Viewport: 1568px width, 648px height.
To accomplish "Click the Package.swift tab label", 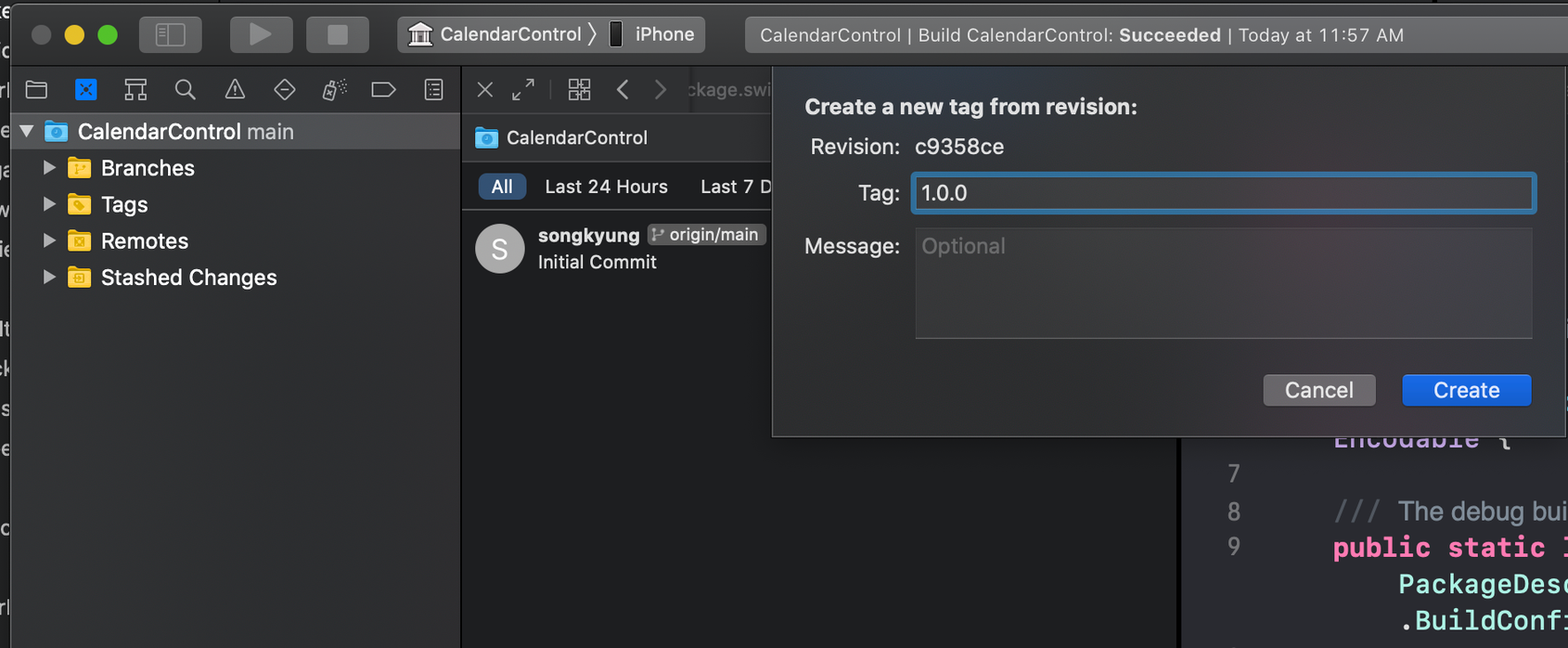I will (x=730, y=90).
